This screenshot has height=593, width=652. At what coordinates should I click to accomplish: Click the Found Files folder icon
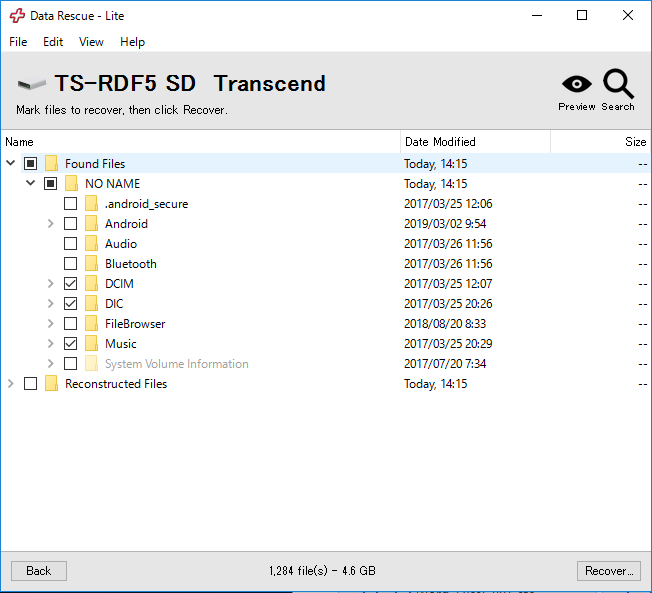pyautogui.click(x=51, y=163)
